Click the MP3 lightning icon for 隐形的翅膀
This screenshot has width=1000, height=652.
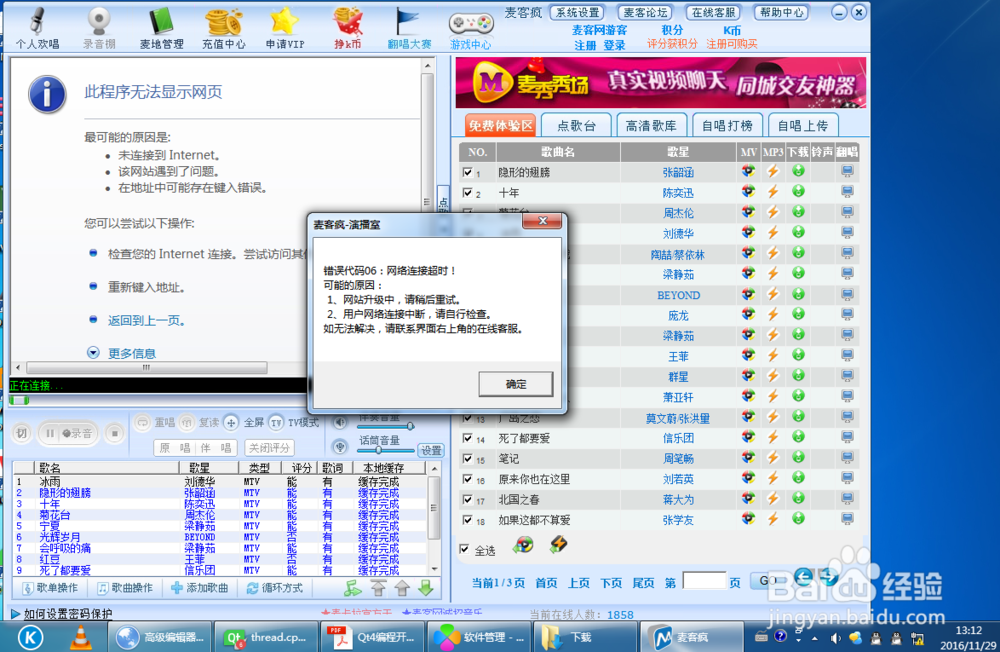point(773,171)
